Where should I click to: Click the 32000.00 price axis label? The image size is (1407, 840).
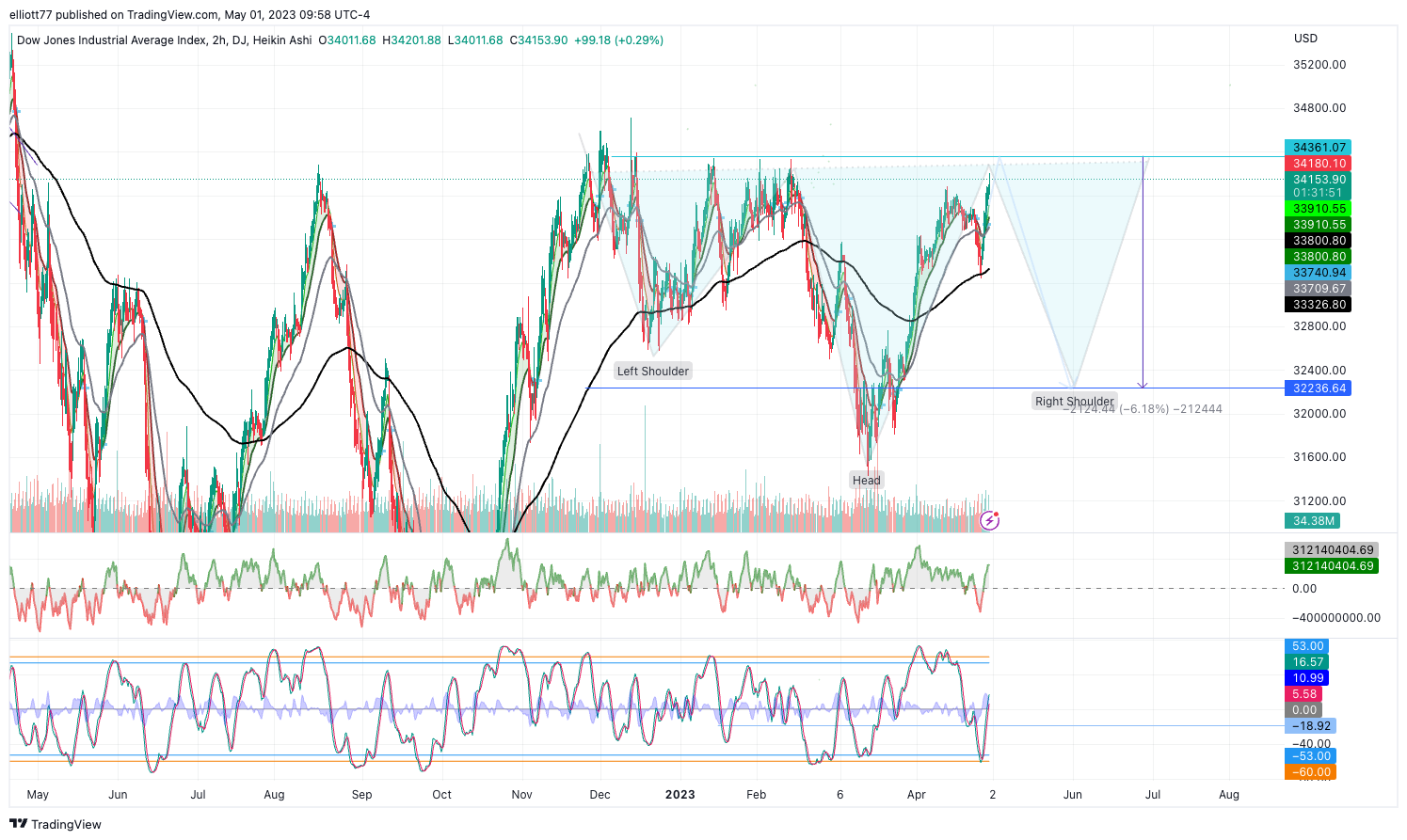[1319, 414]
